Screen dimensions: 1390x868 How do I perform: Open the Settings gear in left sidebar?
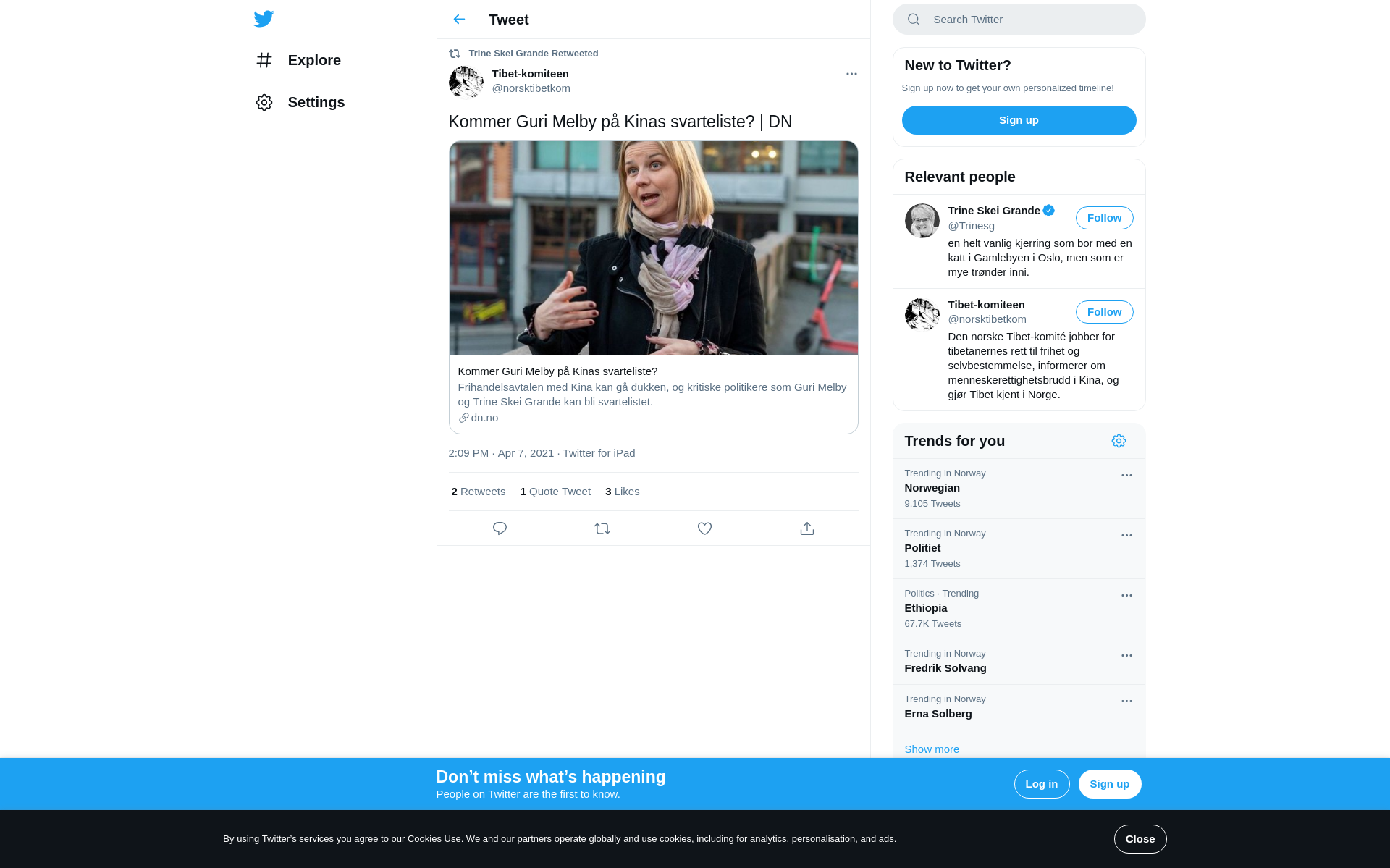[264, 102]
